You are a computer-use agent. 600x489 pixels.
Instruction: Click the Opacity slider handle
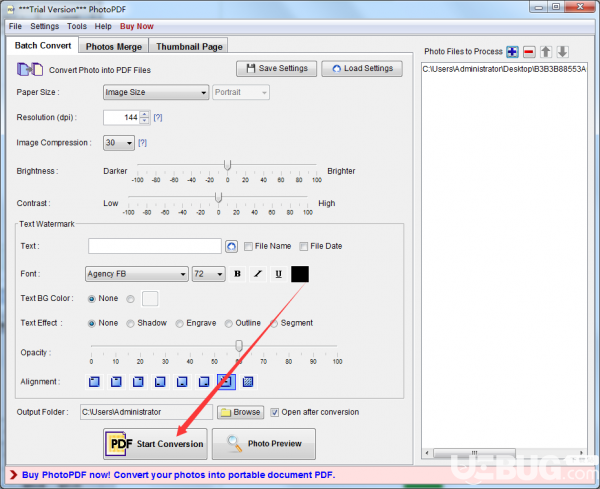(239, 346)
